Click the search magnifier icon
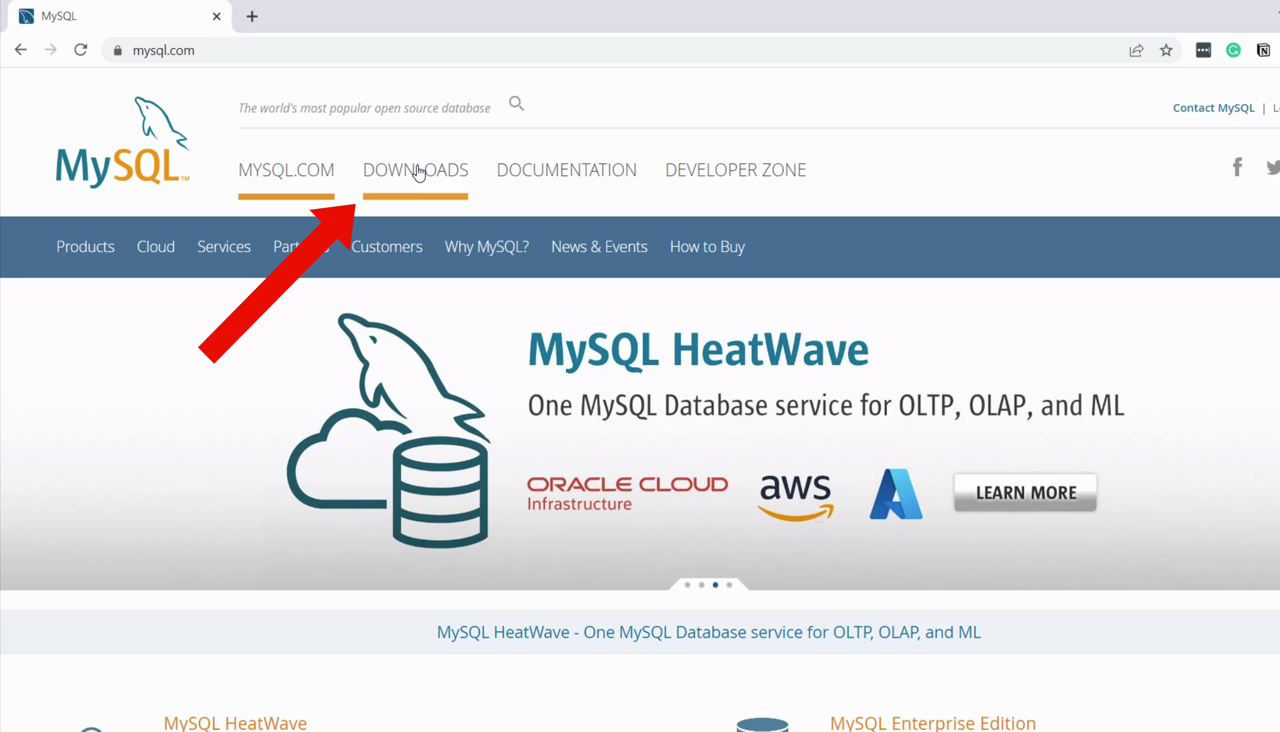 coord(516,103)
